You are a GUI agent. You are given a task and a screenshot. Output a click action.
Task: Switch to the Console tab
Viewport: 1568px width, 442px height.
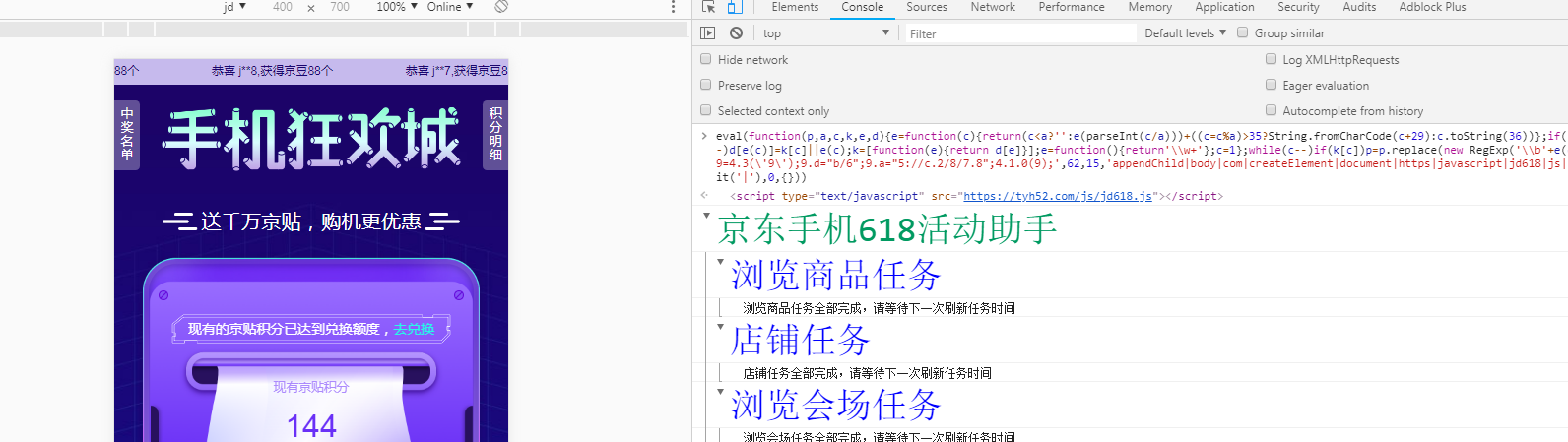[x=862, y=7]
